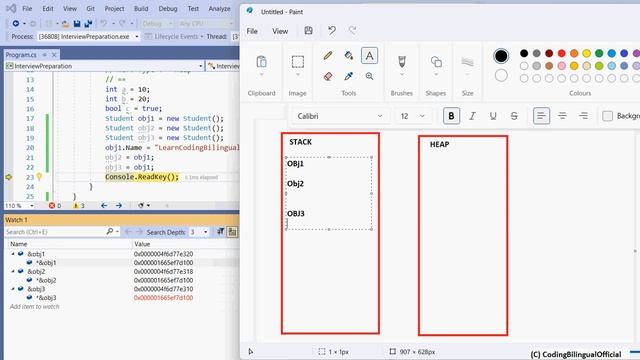Open the Visual Studio Edit menu

(x=48, y=9)
